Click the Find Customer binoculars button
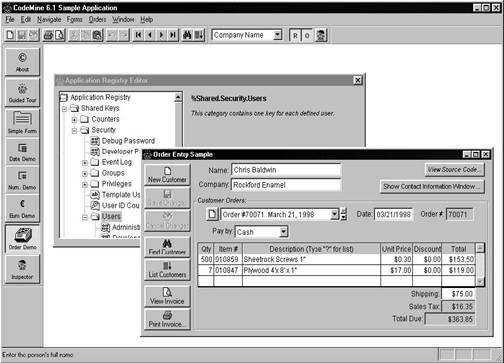 click(x=167, y=247)
